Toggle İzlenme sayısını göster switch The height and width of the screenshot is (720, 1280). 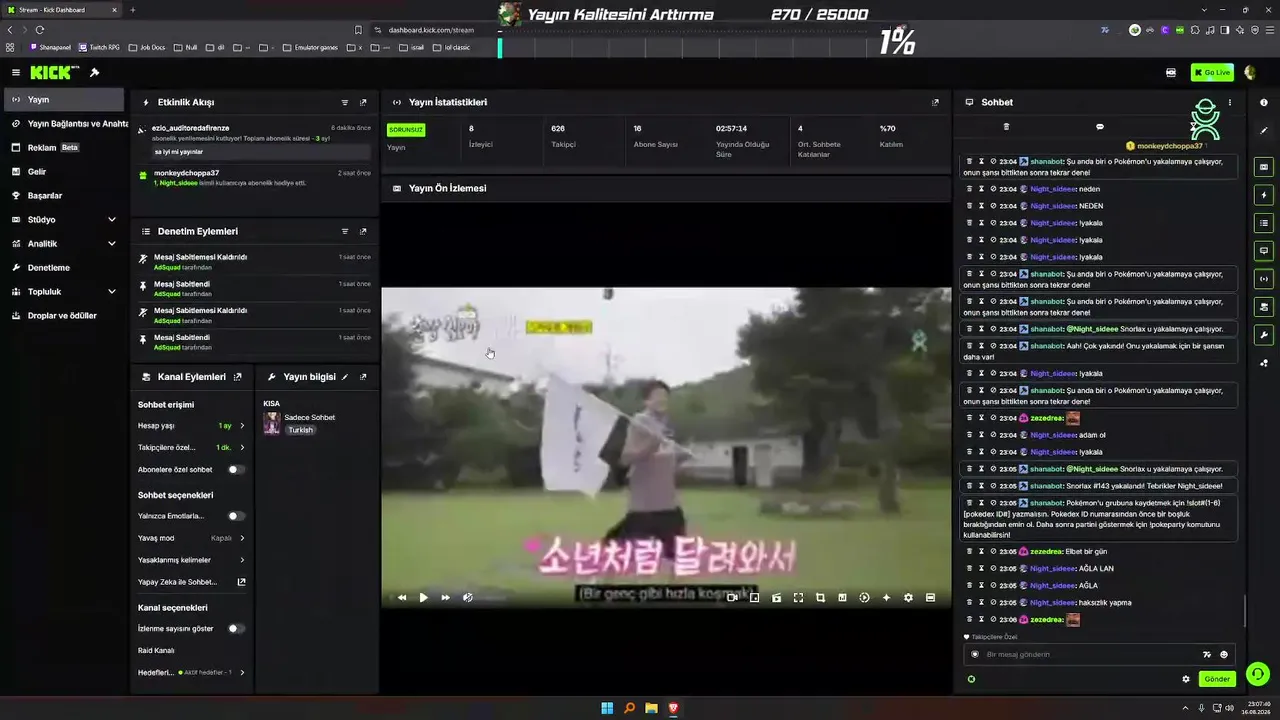coord(236,629)
